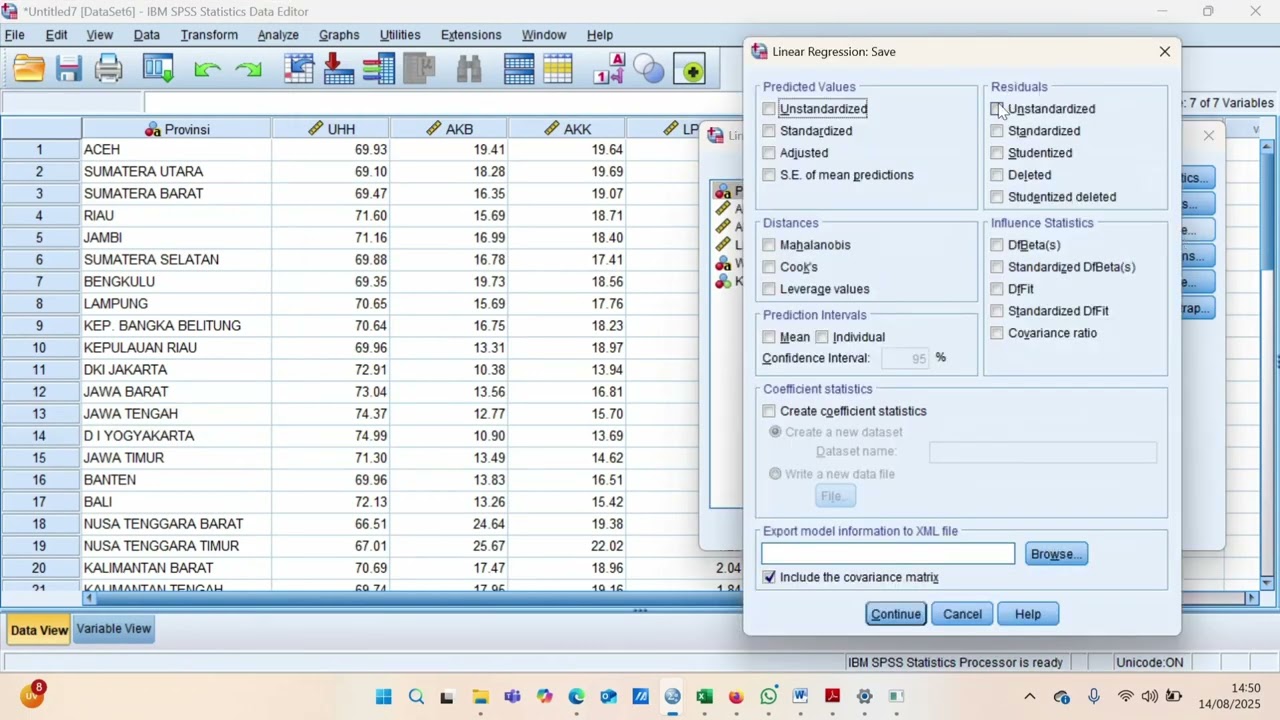1280x720 pixels.
Task: Redo with the green right arrow
Action: tap(248, 70)
